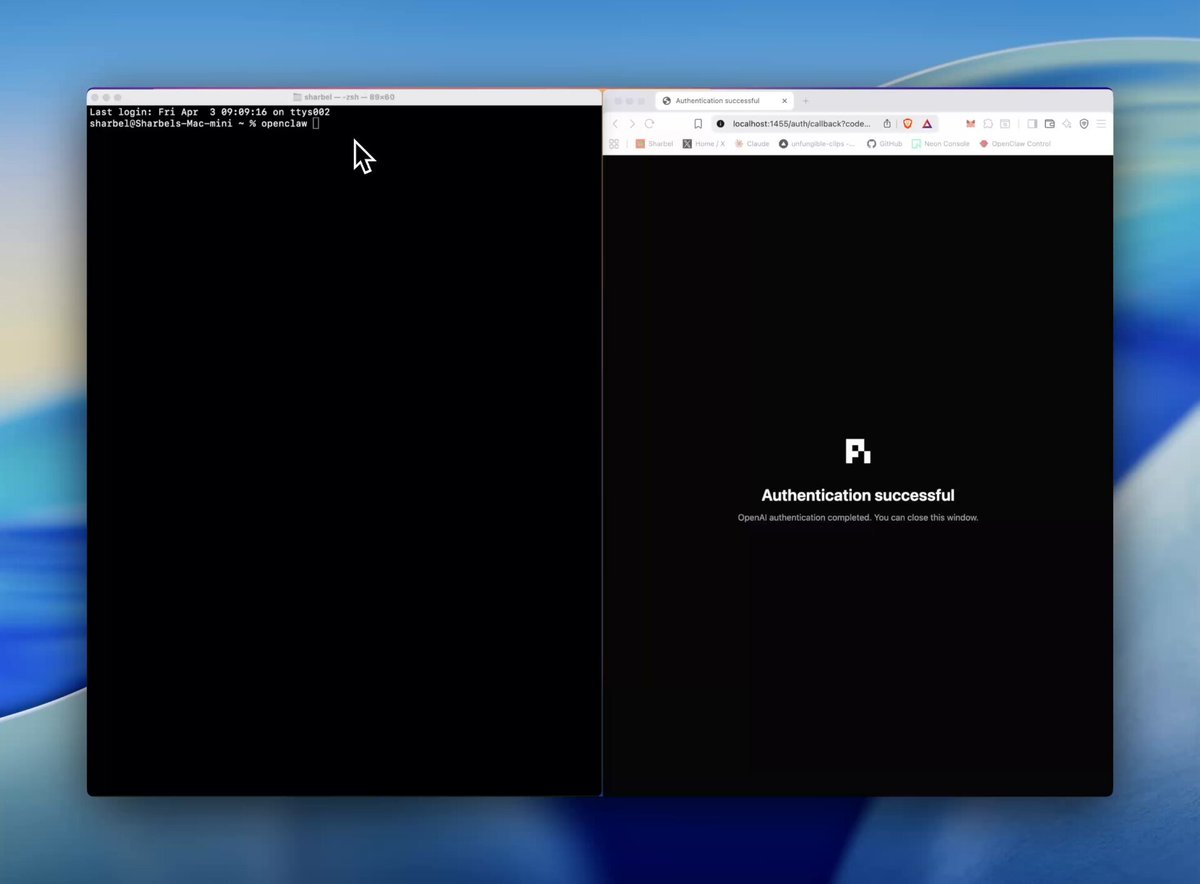Click the bookmark this page star icon
Screen dimensions: 1200x884
[x=697, y=124]
